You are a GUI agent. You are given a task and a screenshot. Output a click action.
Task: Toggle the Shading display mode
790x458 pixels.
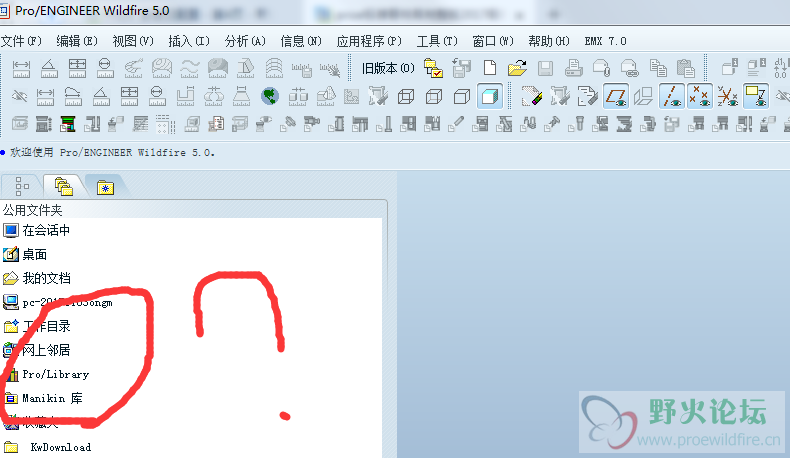point(490,96)
